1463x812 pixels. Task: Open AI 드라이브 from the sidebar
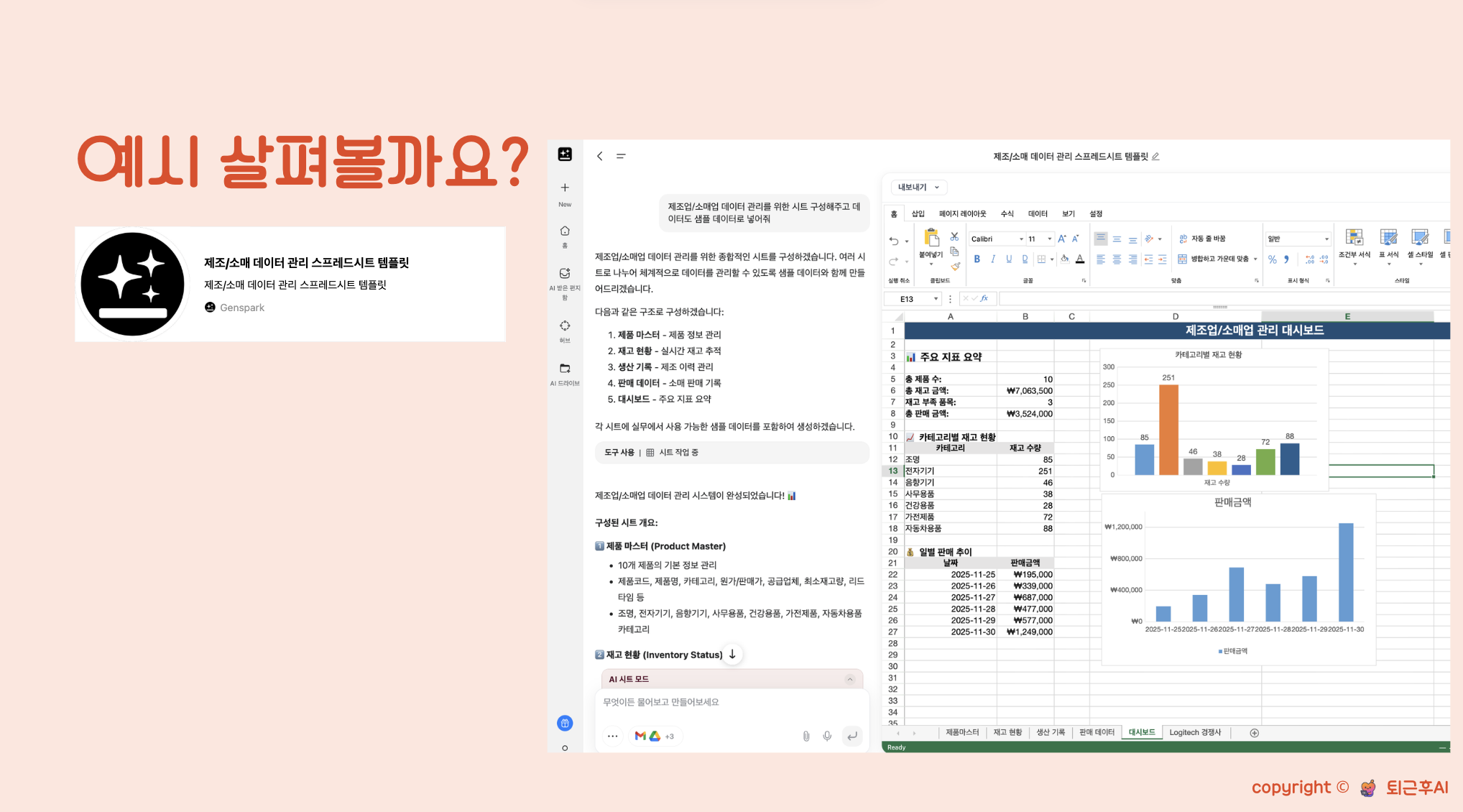coord(565,374)
